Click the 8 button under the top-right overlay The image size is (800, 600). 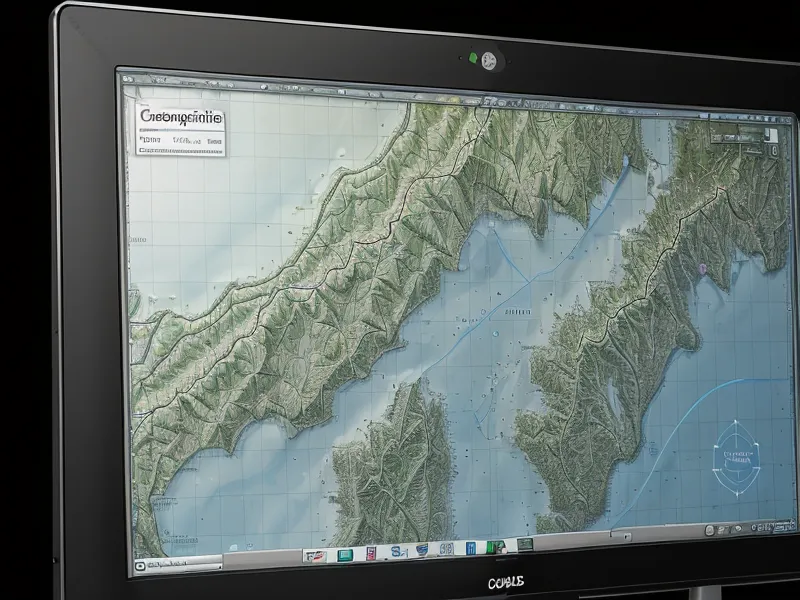coord(774,150)
